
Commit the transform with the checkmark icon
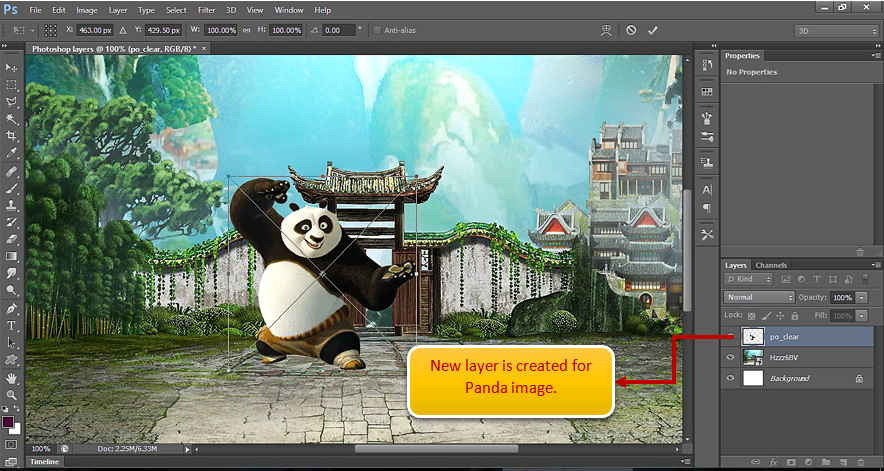point(652,30)
